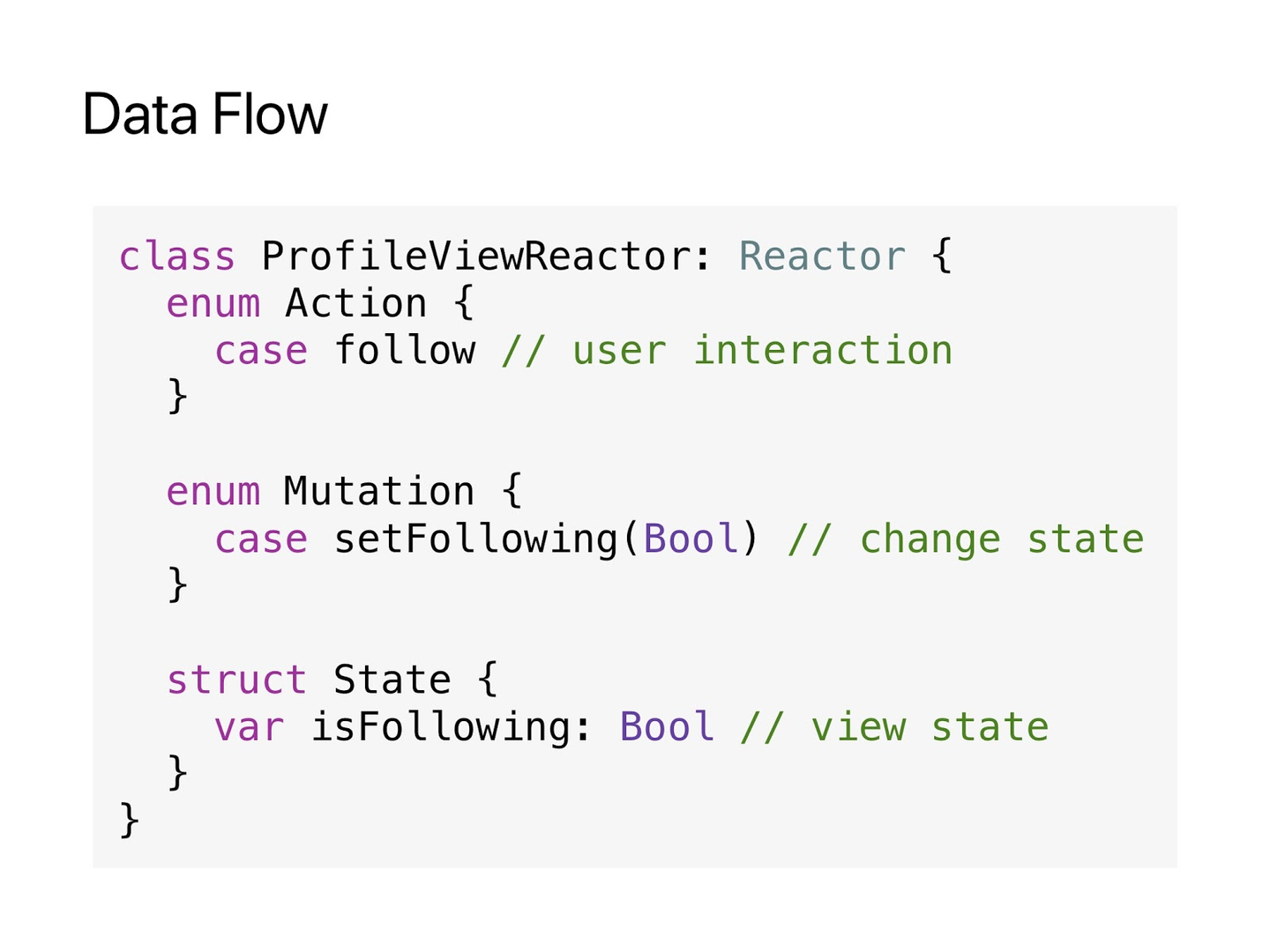Image resolution: width=1270 pixels, height=952 pixels.
Task: Click the setFollowing case name
Action: [x=475, y=539]
